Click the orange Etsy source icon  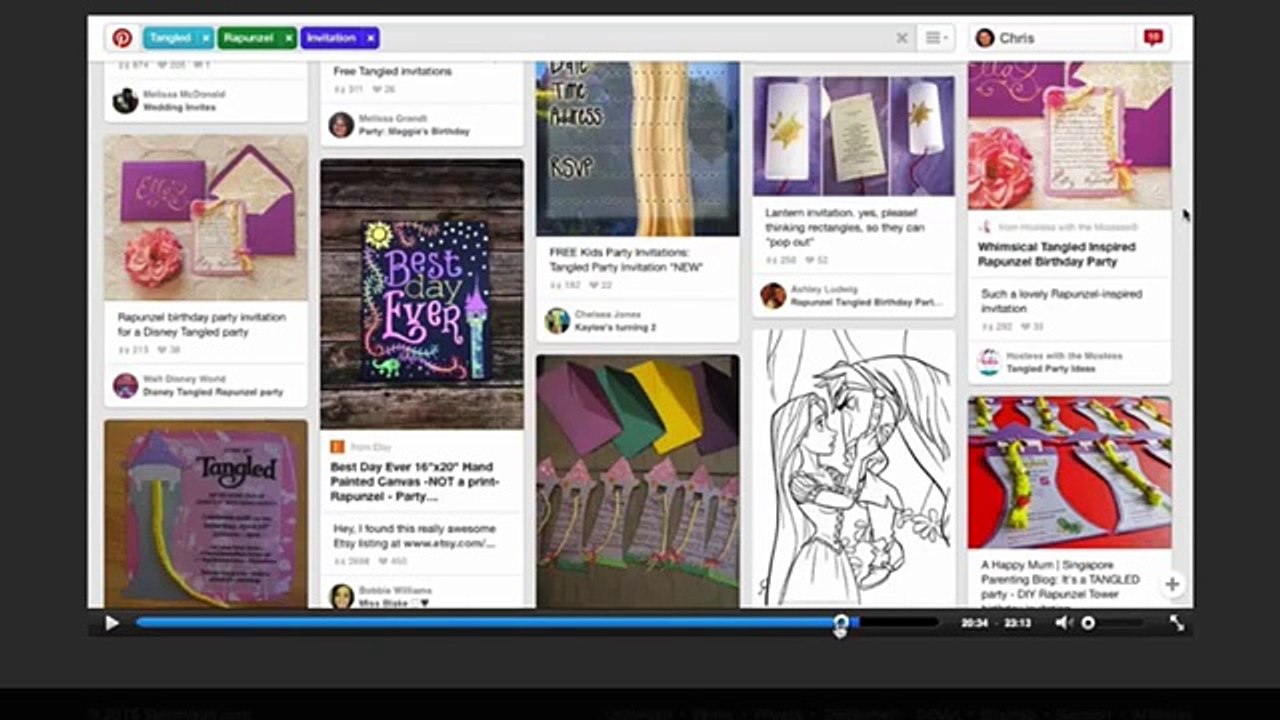click(338, 447)
